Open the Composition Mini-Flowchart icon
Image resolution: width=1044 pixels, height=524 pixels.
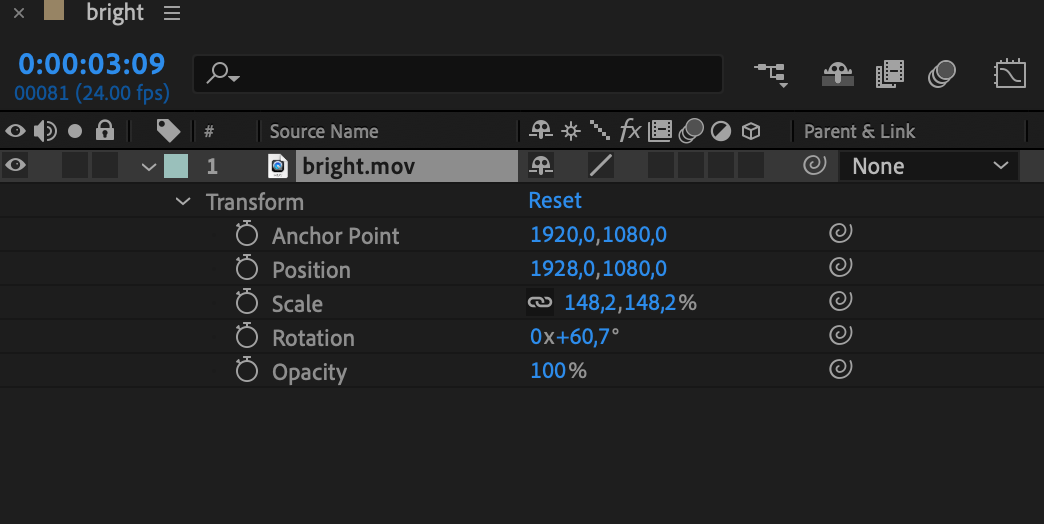pyautogui.click(x=770, y=74)
